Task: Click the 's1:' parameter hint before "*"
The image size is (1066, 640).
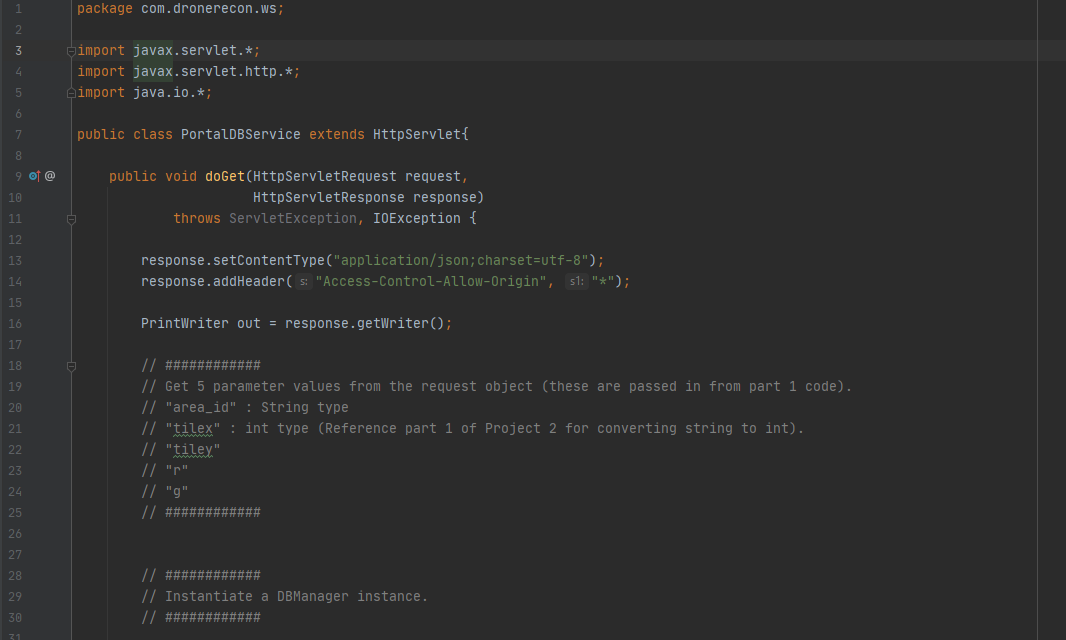Action: [577, 282]
